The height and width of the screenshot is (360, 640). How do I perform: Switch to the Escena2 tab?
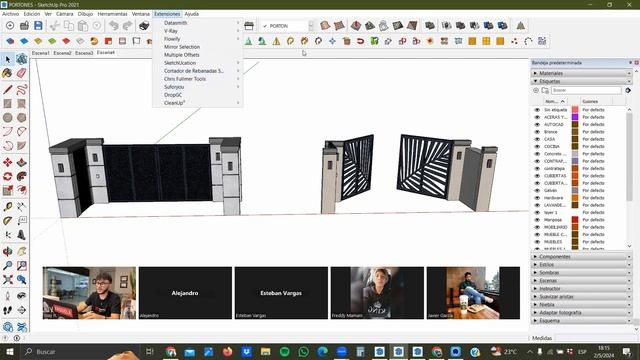click(x=62, y=53)
